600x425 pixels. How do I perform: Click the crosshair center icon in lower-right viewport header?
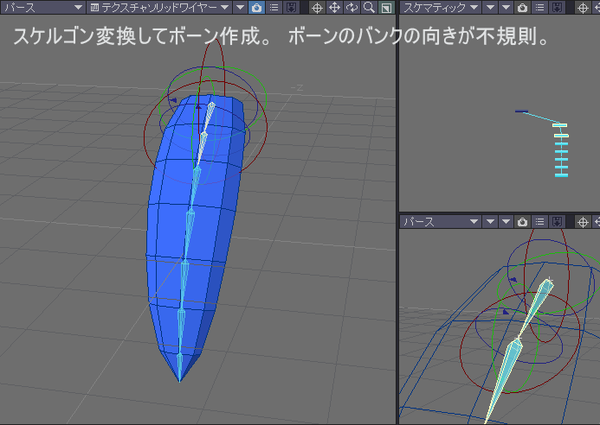tap(583, 221)
